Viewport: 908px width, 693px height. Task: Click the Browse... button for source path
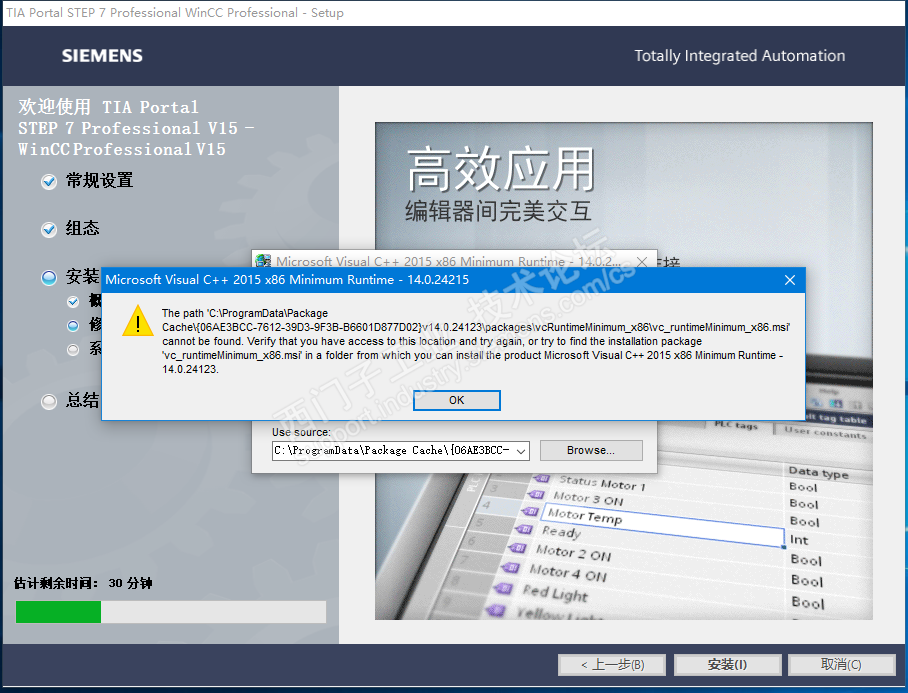(x=591, y=450)
